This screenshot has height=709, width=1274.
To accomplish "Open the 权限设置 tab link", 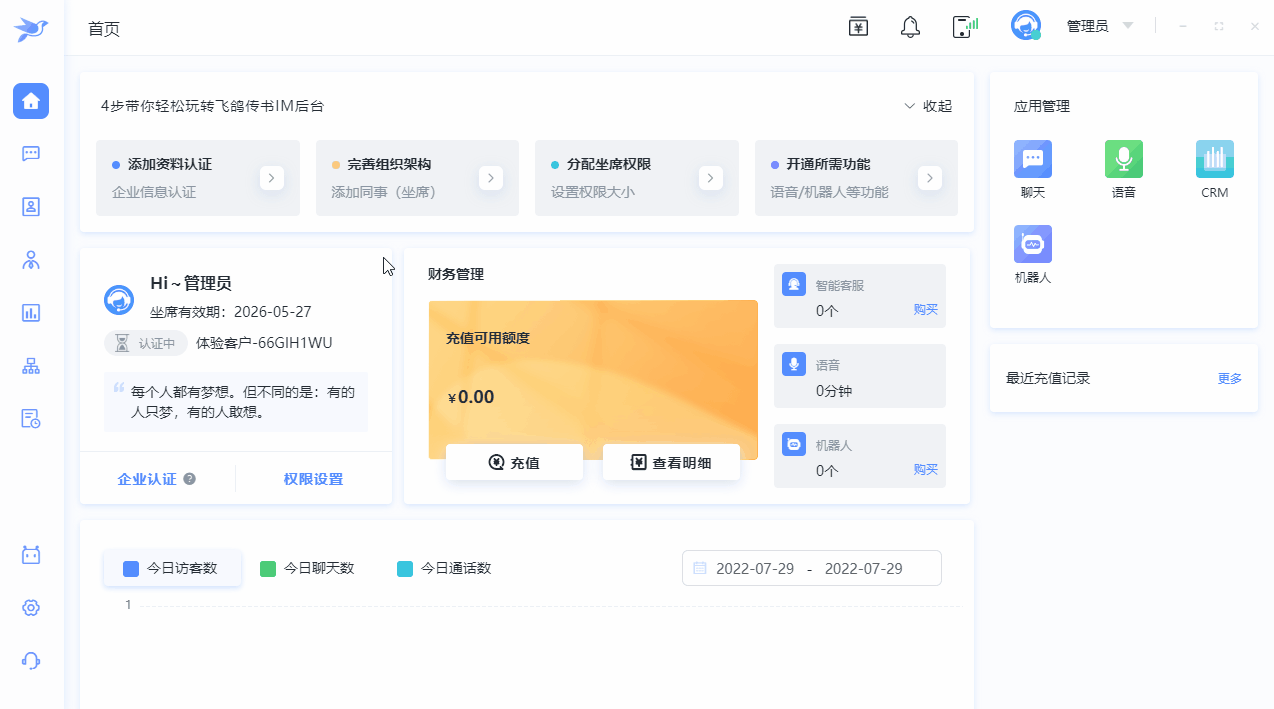I will (x=313, y=479).
